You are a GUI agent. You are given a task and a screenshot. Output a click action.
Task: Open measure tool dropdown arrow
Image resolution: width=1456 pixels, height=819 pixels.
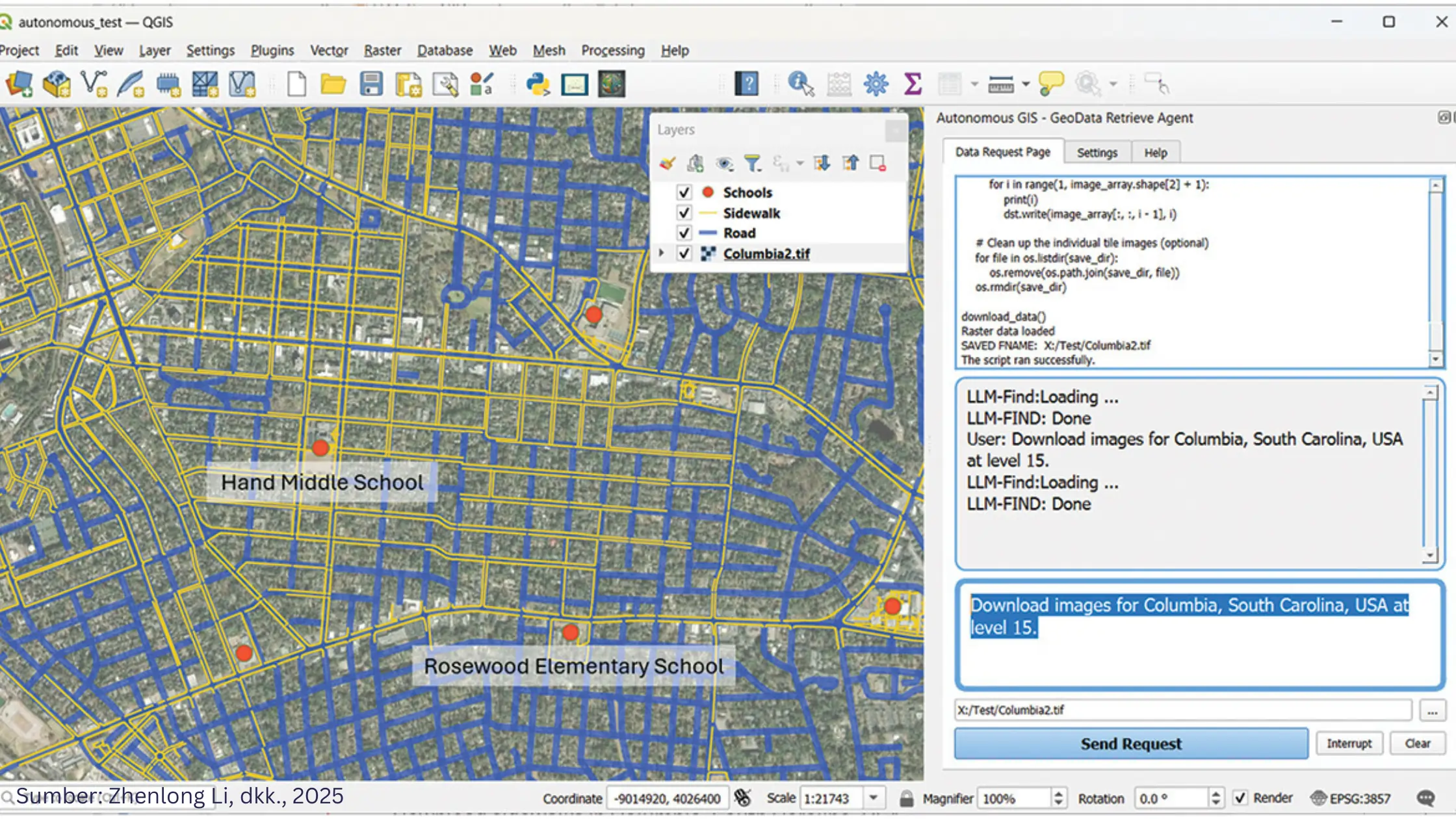(1026, 84)
